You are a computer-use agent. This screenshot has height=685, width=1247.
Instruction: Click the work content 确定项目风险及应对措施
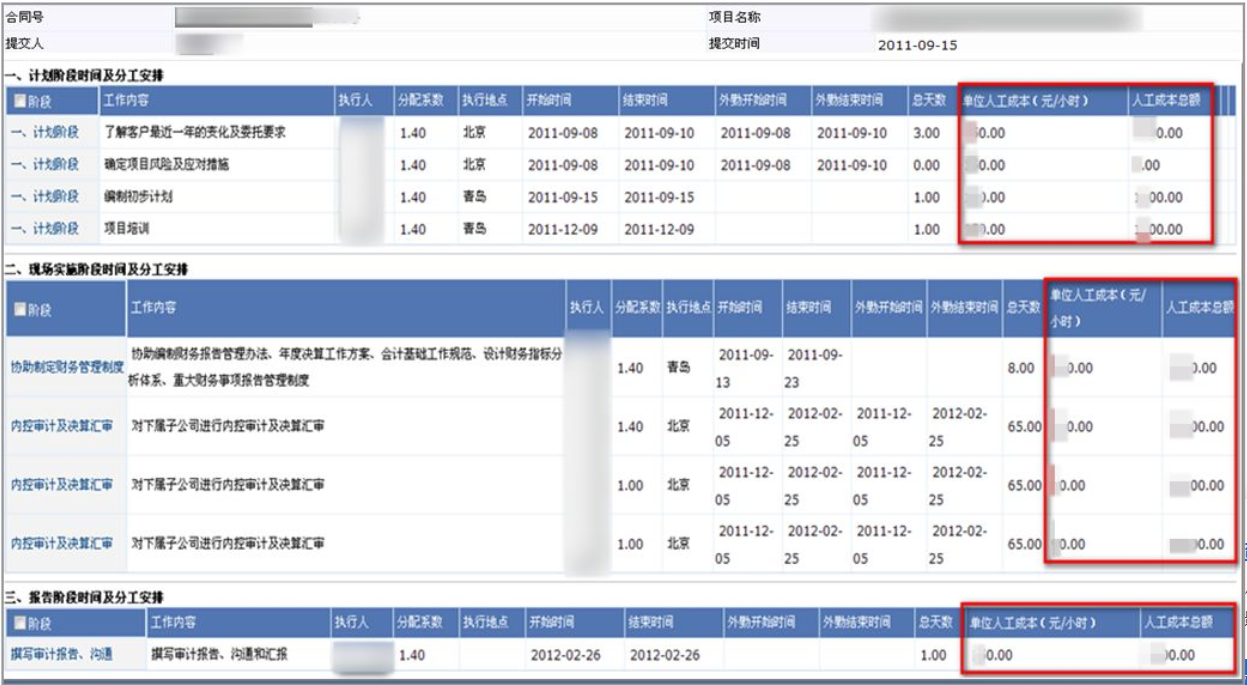(x=166, y=165)
